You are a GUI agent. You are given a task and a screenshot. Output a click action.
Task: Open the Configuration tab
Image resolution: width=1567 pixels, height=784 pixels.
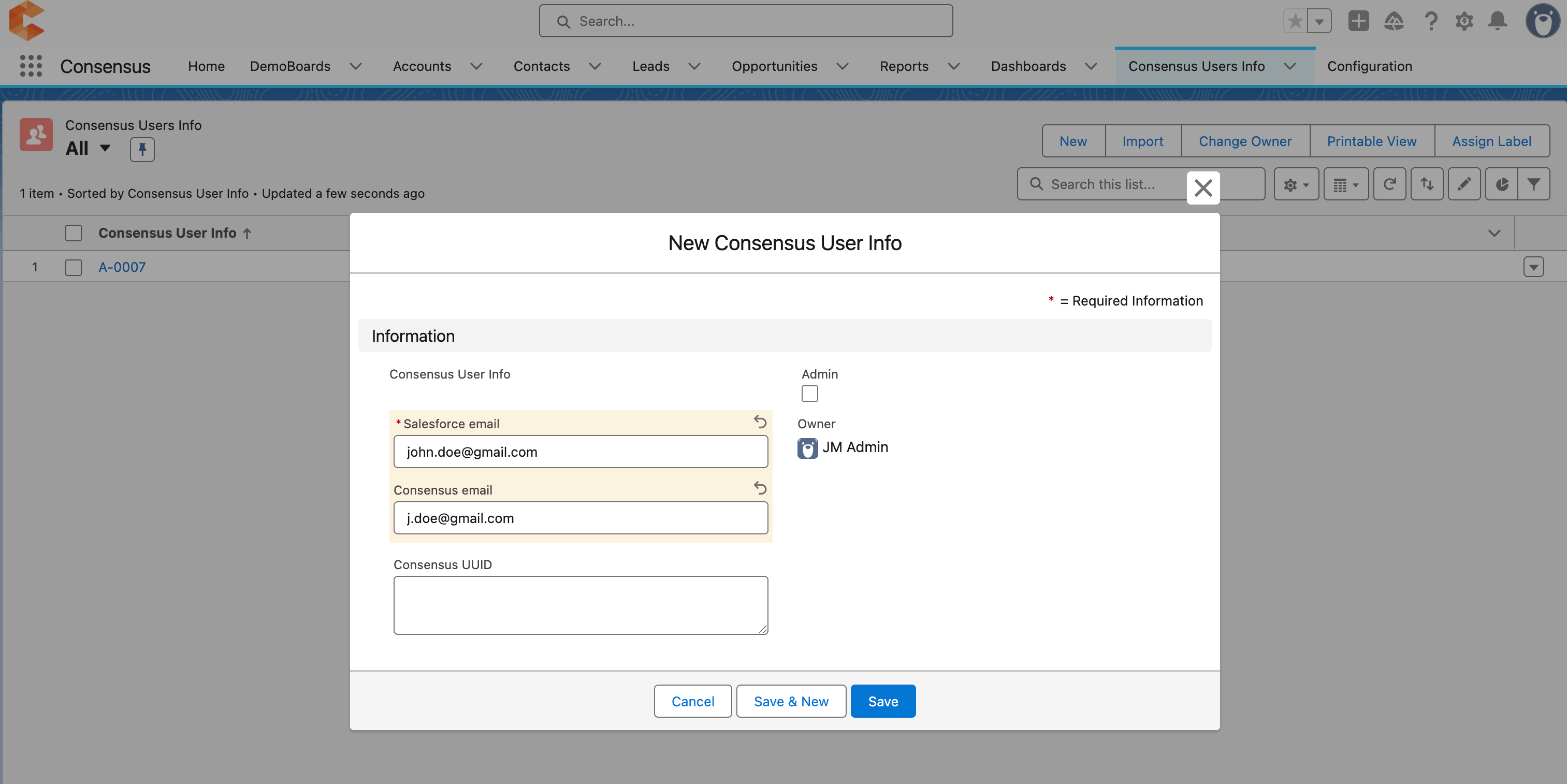tap(1369, 66)
